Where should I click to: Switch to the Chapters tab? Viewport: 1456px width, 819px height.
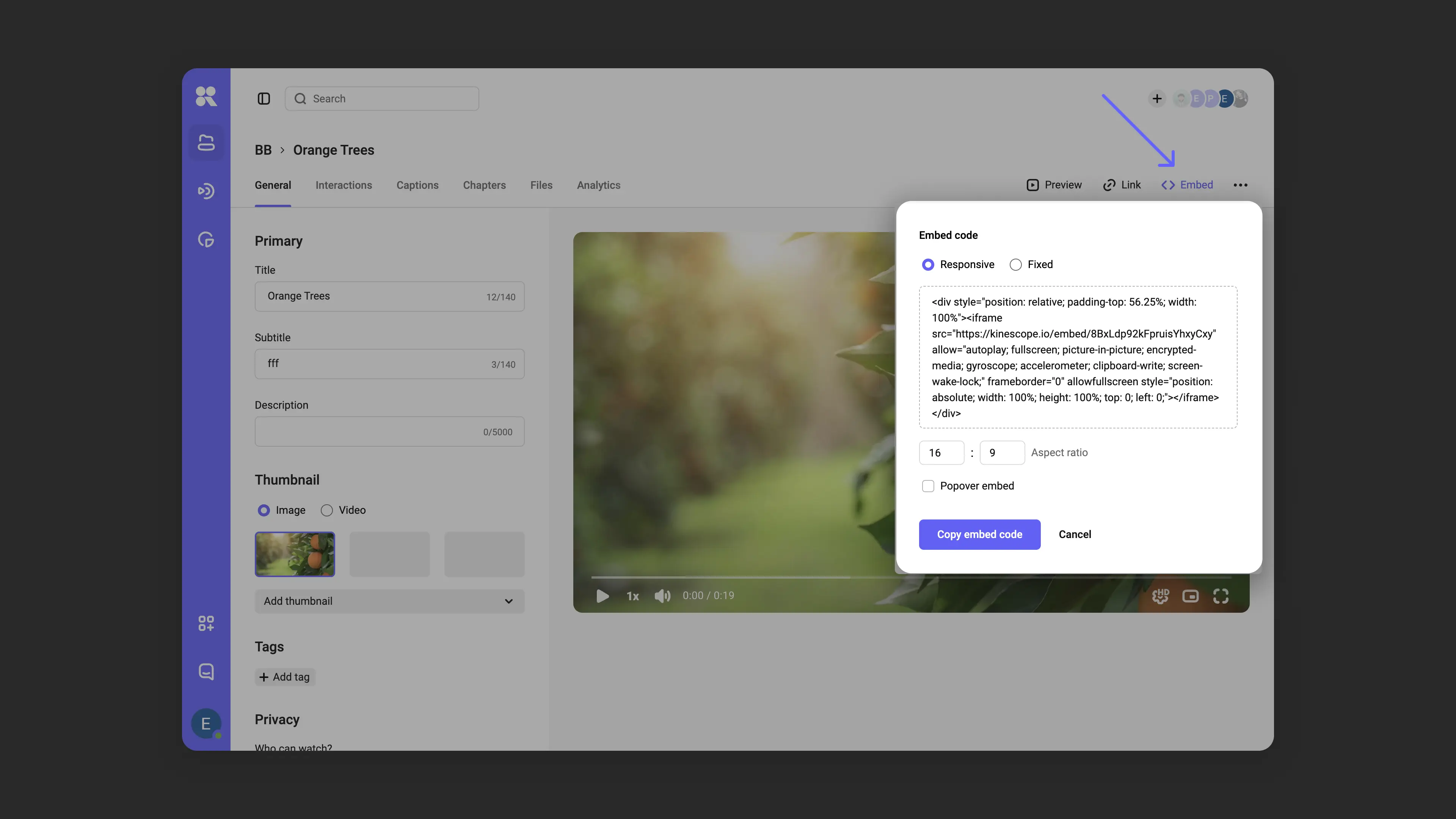tap(485, 185)
